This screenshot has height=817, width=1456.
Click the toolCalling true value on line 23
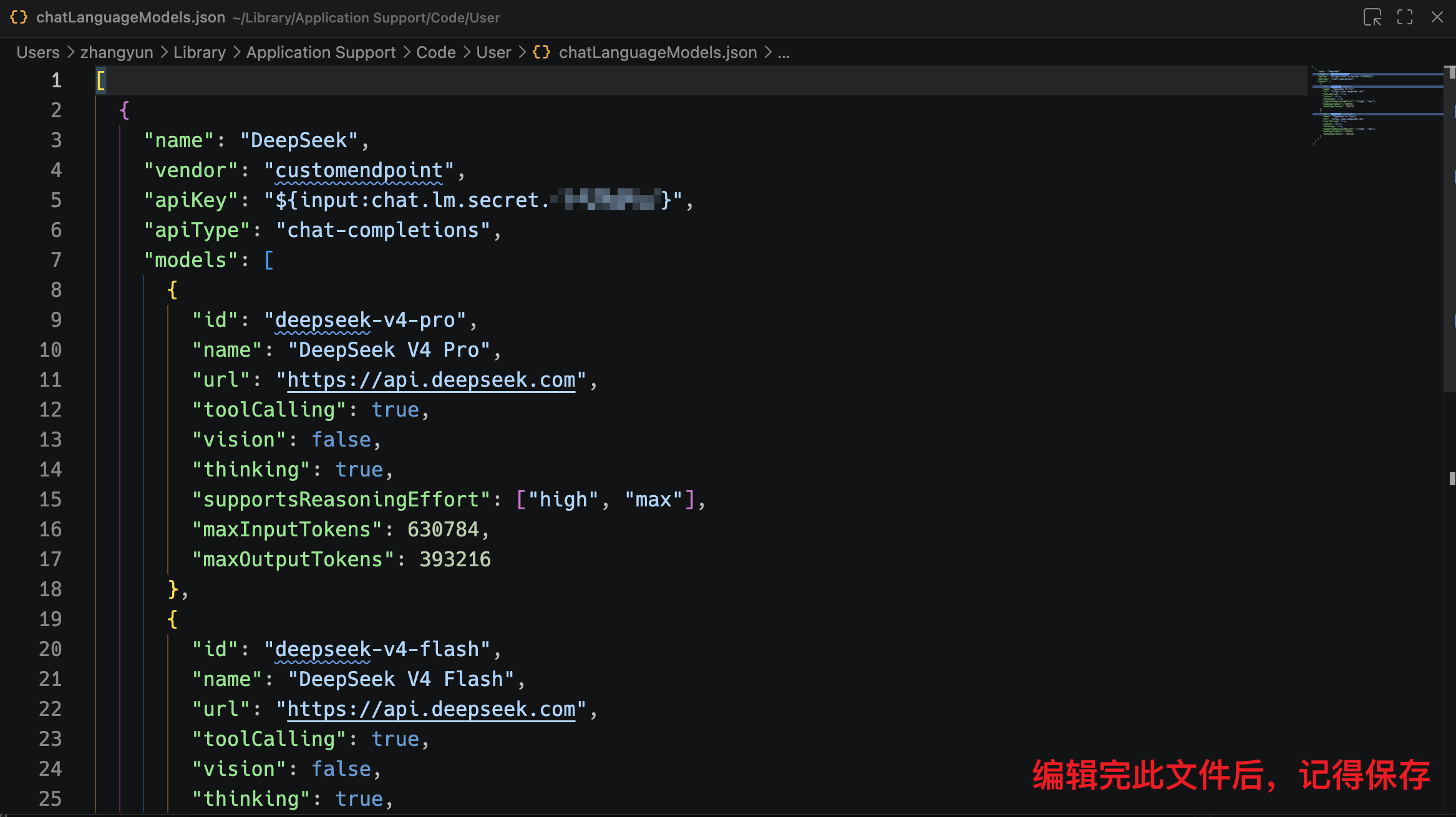point(396,739)
